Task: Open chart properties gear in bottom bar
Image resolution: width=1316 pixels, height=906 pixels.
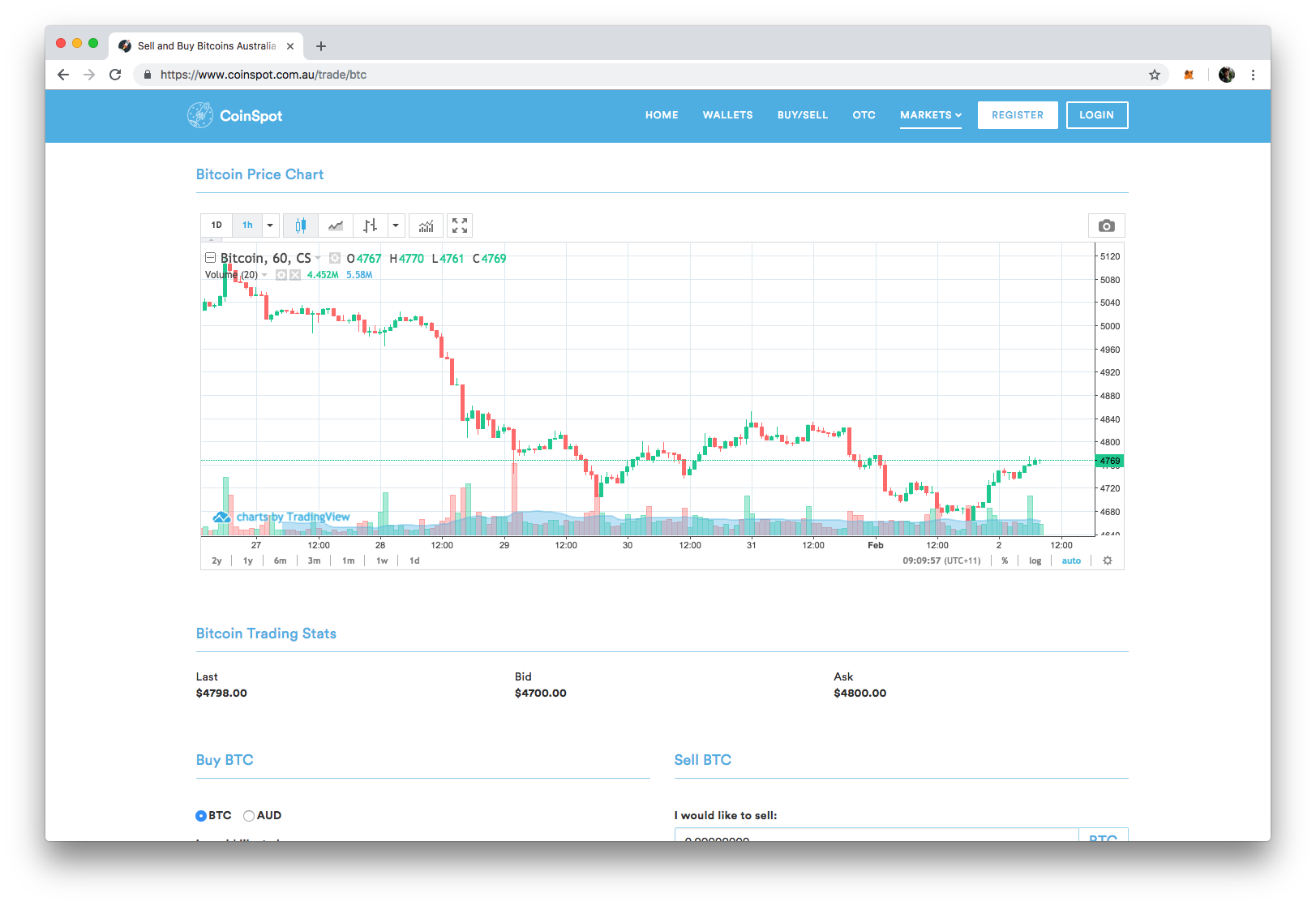Action: [1108, 560]
